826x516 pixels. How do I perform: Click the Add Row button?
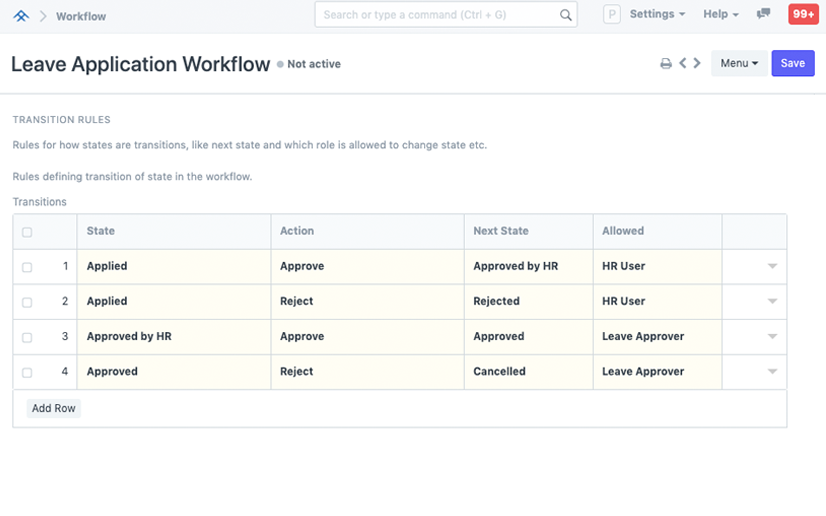point(54,408)
